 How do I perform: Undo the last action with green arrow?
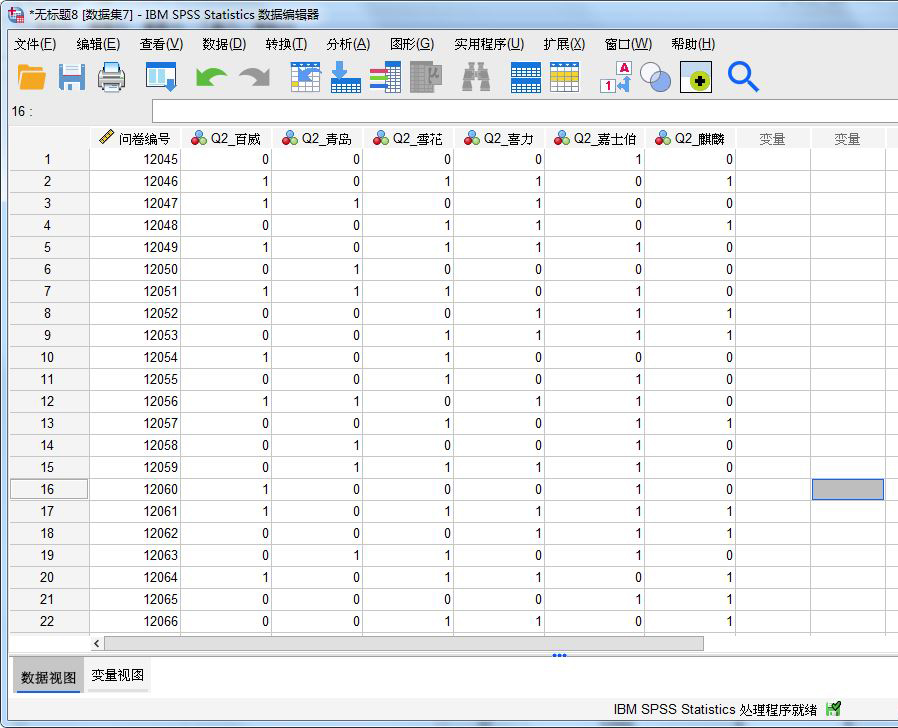point(211,77)
